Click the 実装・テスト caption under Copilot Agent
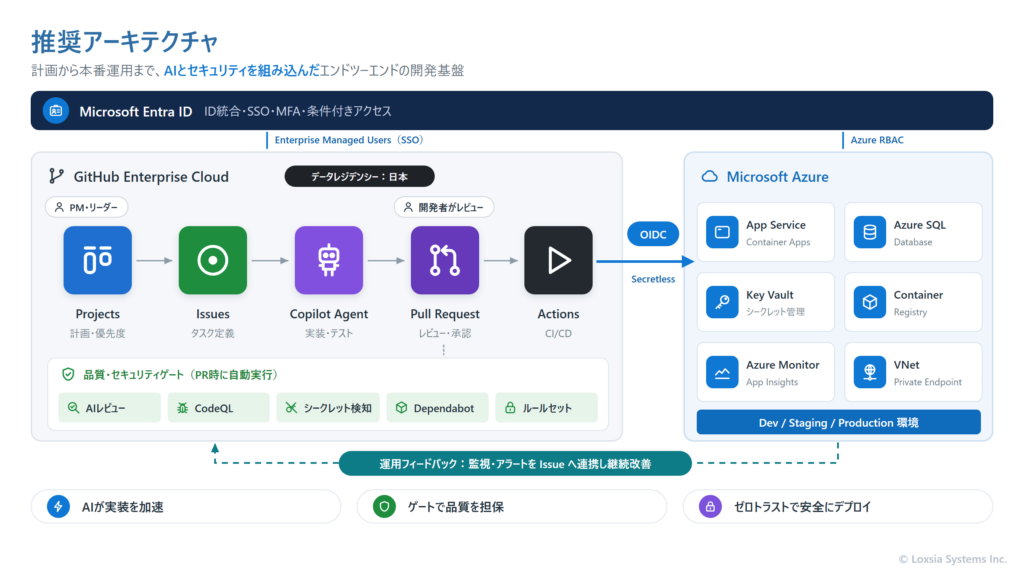 [328, 333]
